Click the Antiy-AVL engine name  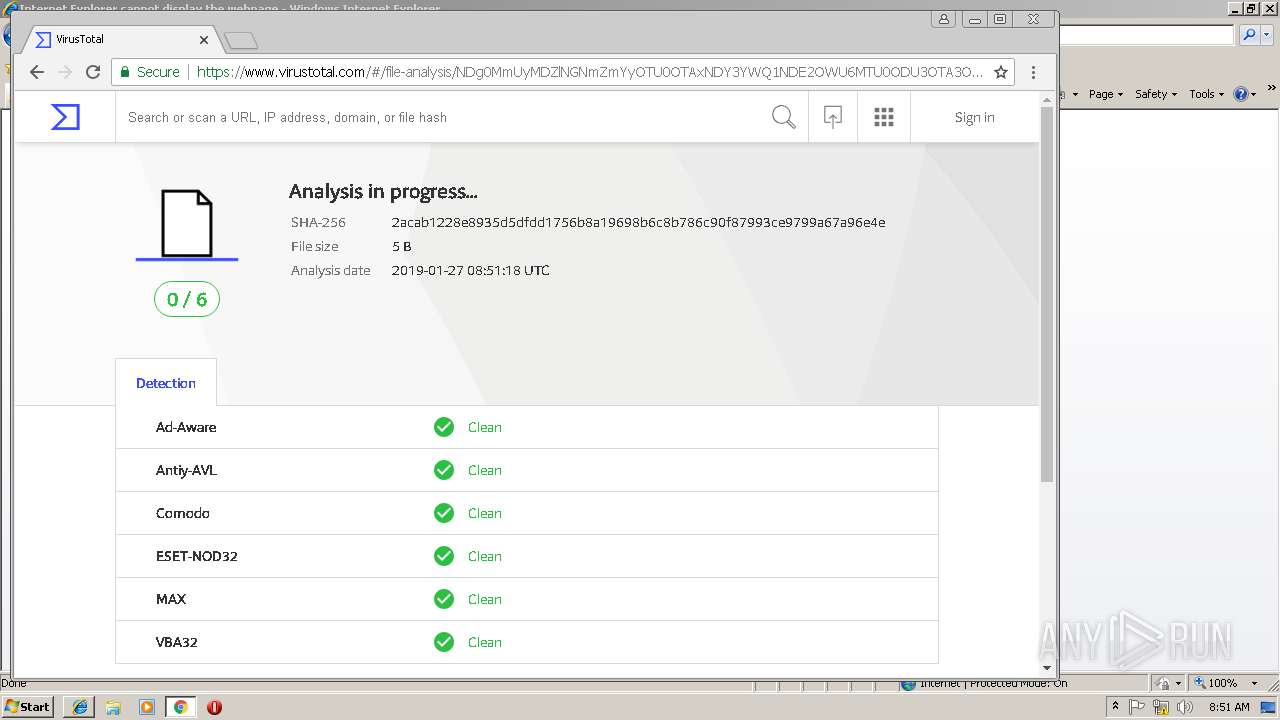[x=186, y=470]
